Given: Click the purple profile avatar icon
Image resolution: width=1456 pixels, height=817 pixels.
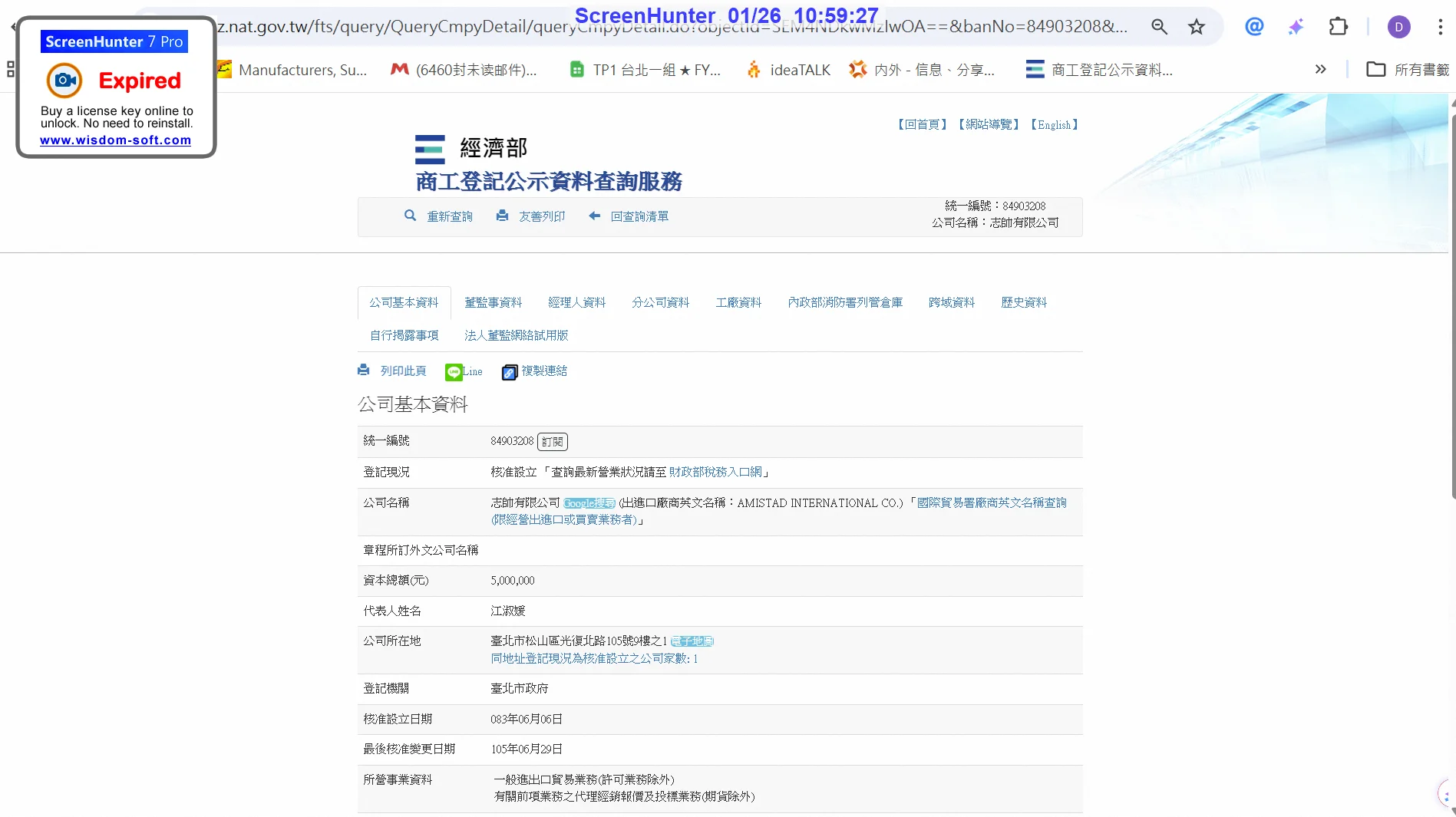Looking at the screenshot, I should [1398, 27].
